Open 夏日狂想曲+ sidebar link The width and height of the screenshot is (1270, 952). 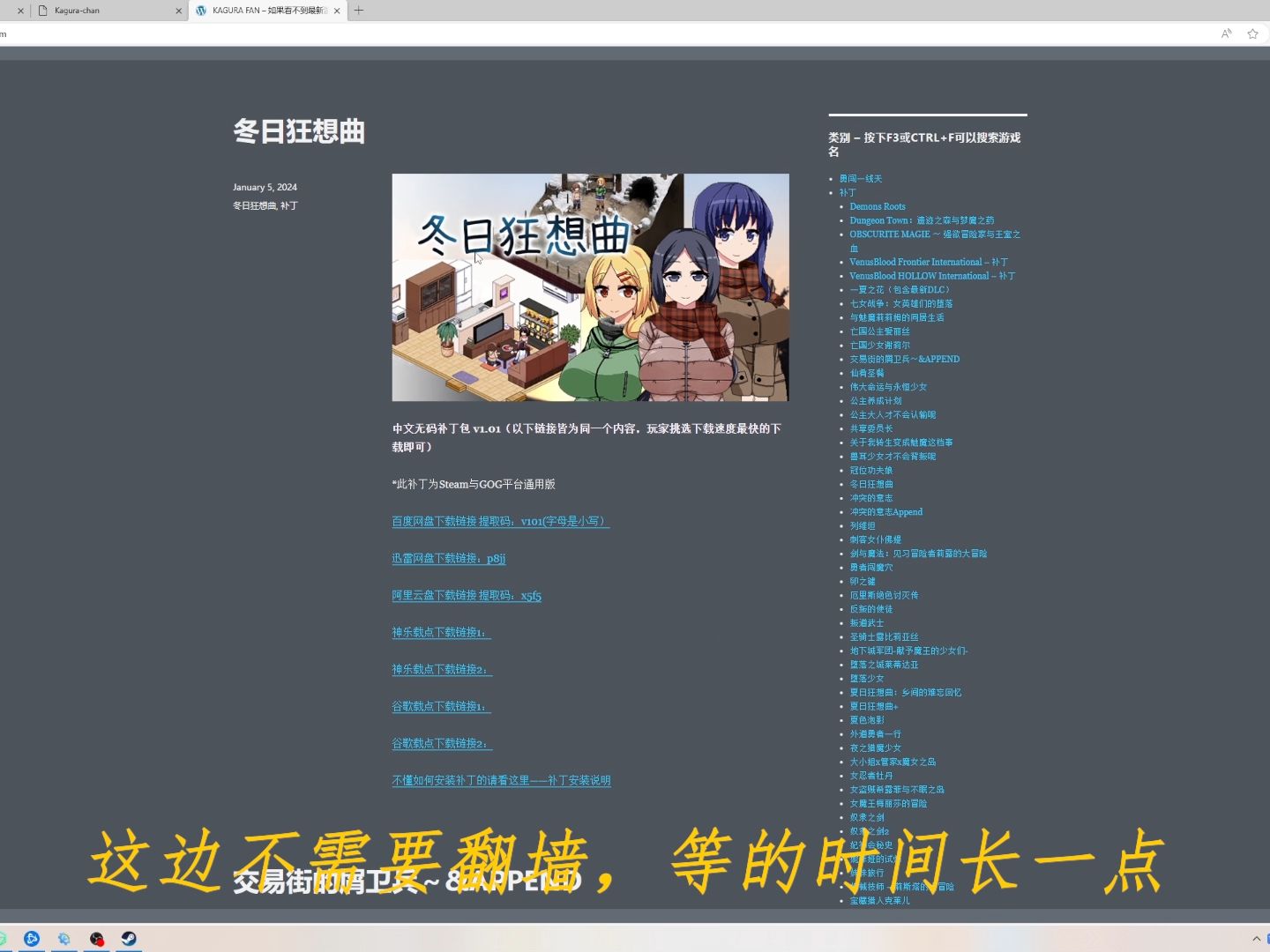[x=874, y=706]
